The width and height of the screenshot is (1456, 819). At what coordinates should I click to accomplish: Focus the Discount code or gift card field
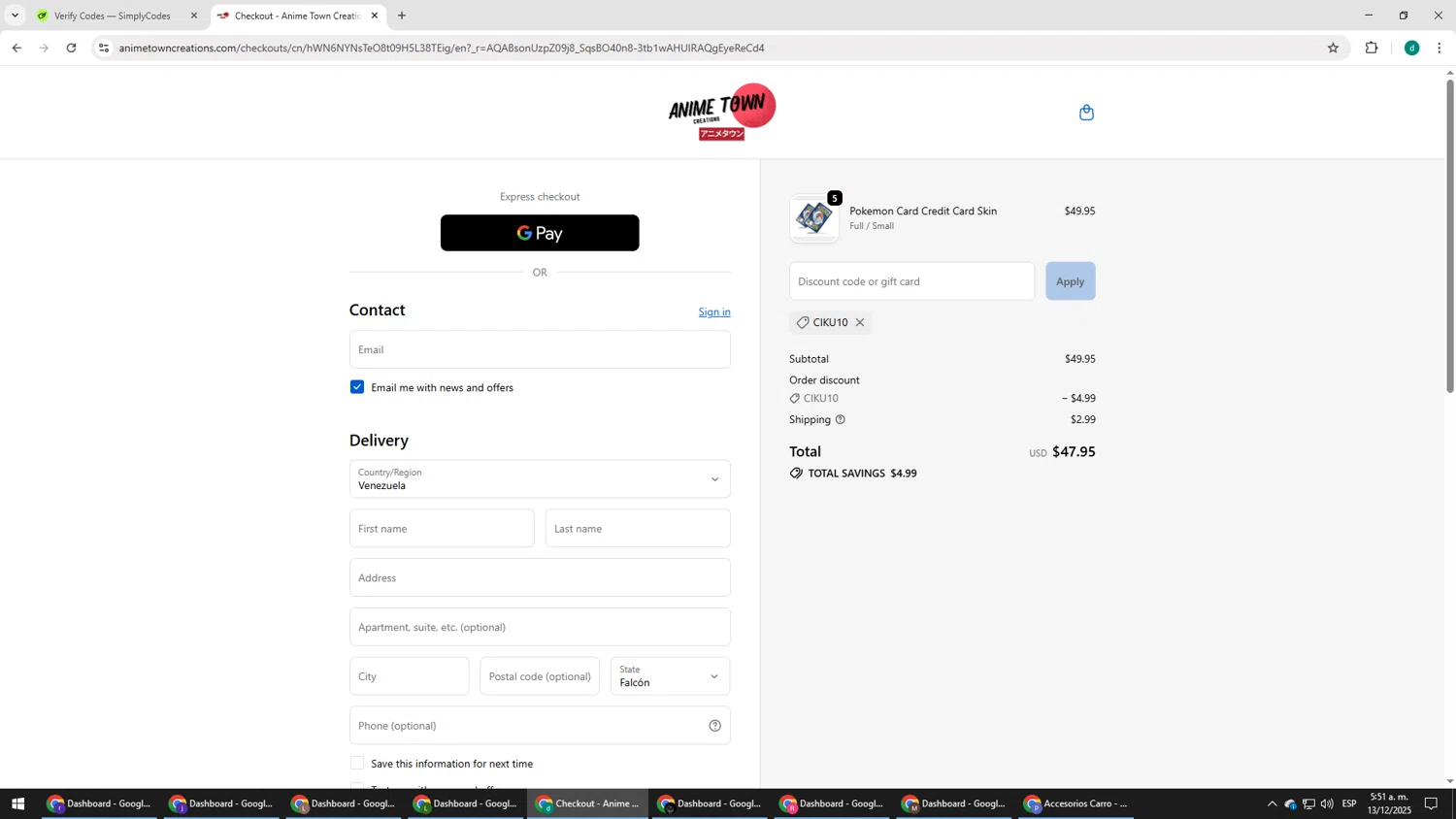click(x=911, y=281)
